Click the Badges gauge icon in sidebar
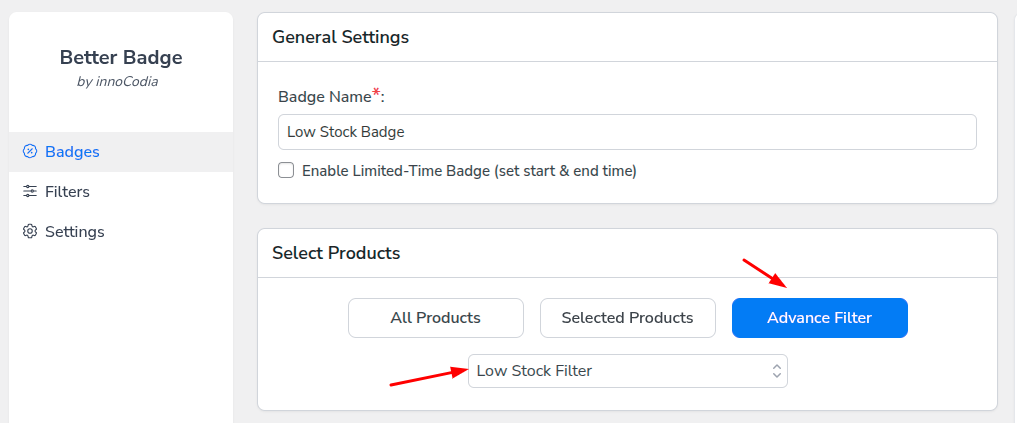Viewport: 1017px width, 423px height. [x=30, y=152]
